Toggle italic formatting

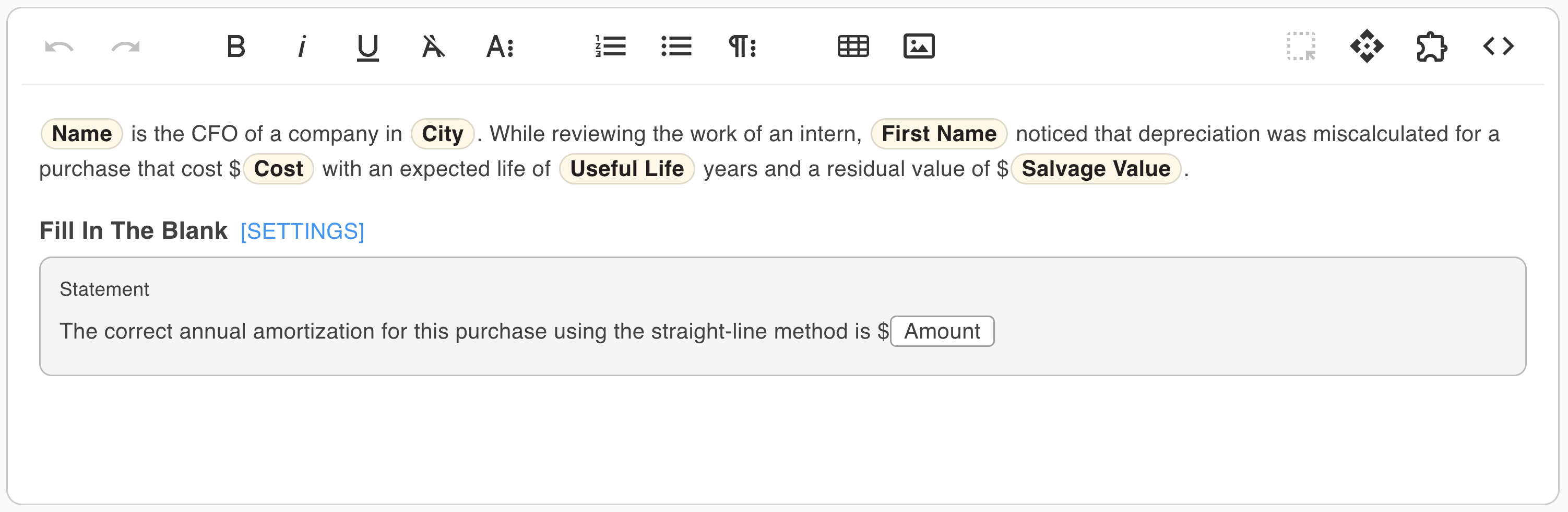coord(301,46)
